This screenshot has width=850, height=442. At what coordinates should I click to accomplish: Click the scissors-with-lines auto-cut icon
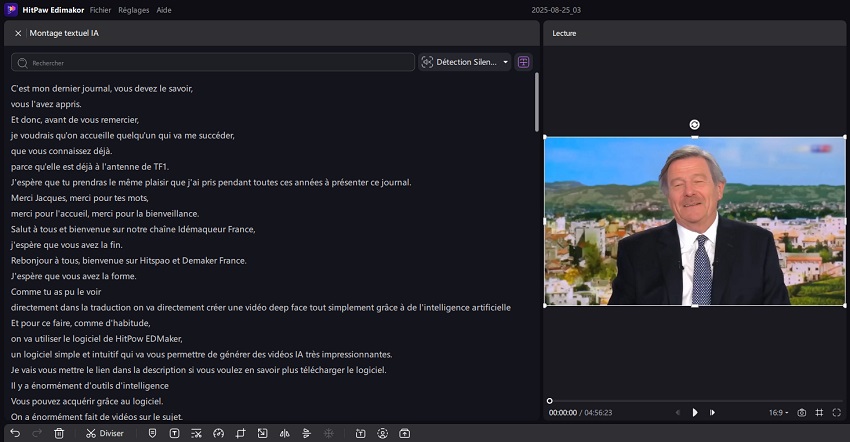point(196,433)
